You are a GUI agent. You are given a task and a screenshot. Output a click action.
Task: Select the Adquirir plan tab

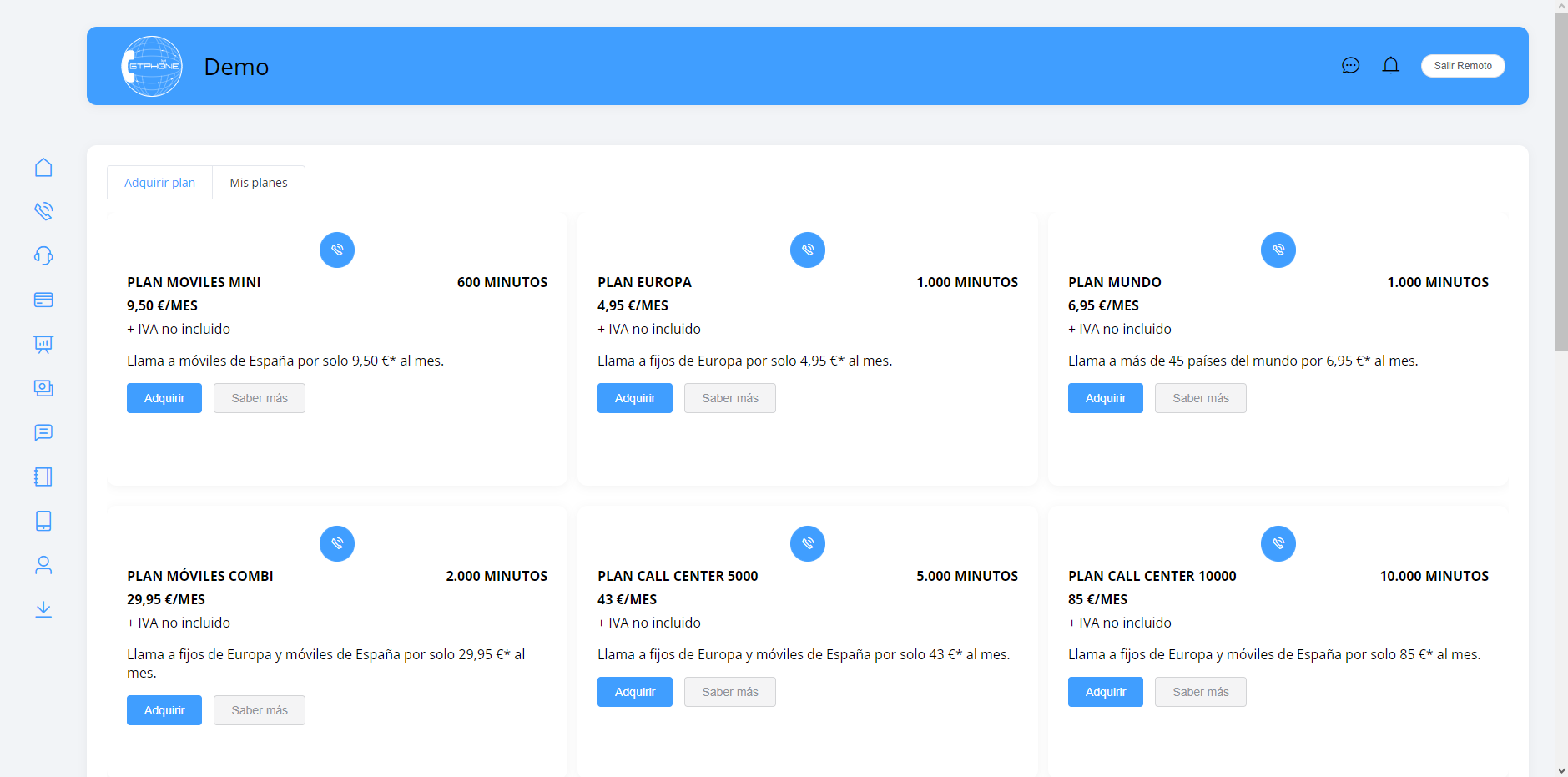[159, 183]
